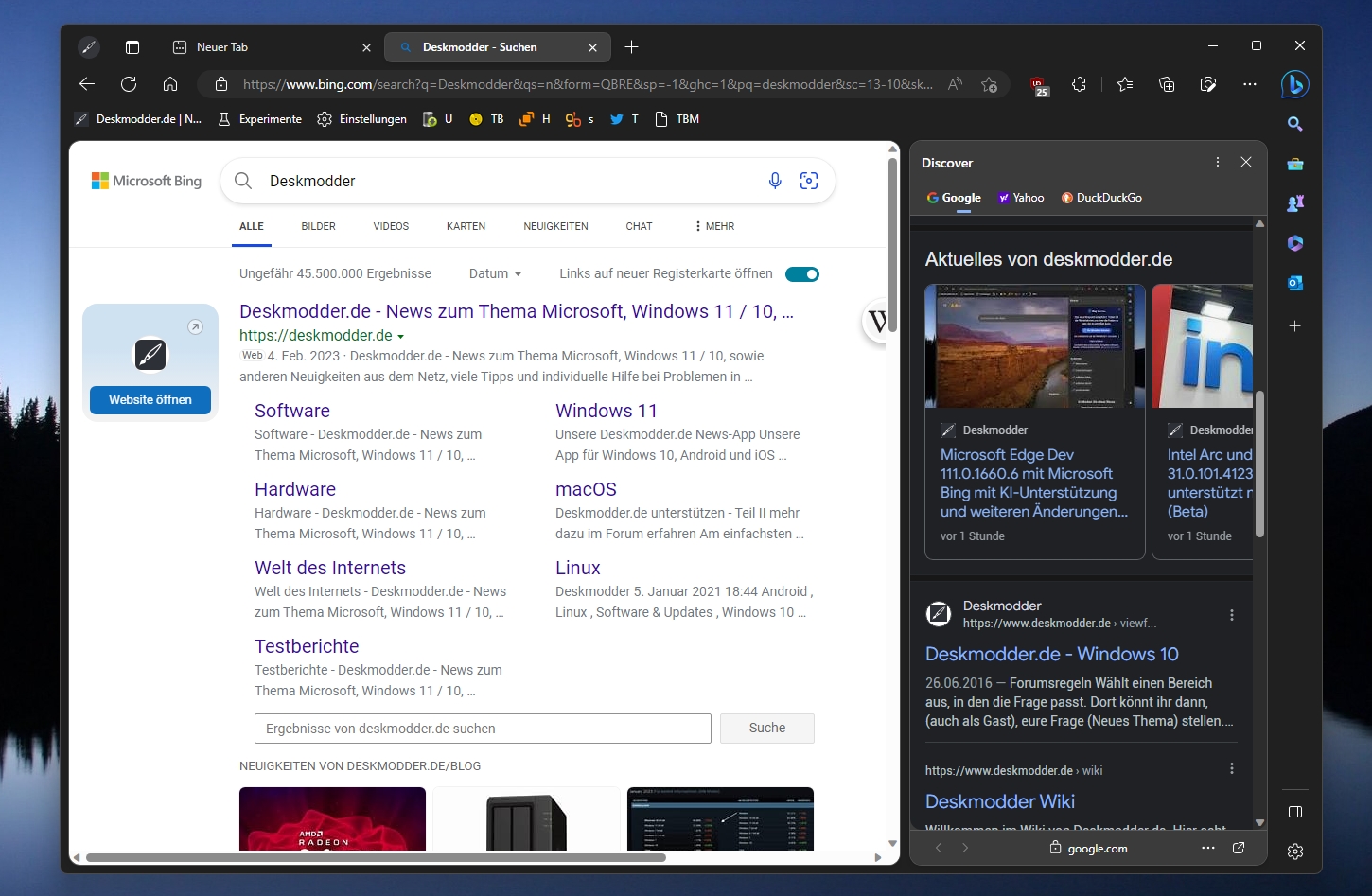Search by voice microphone icon
This screenshot has width=1372, height=896.
775,181
